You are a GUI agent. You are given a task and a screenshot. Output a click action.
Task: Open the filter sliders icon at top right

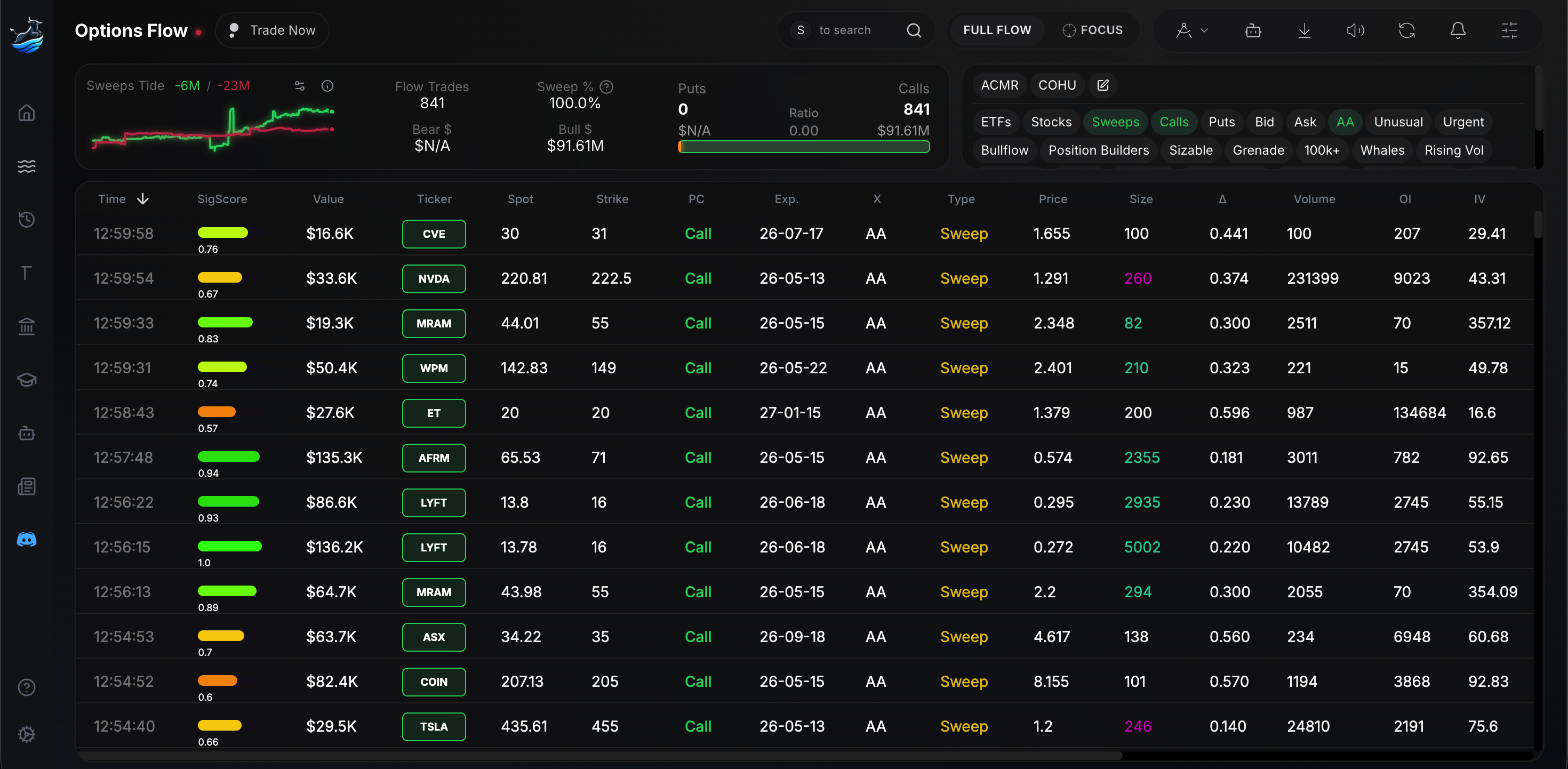point(1509,30)
